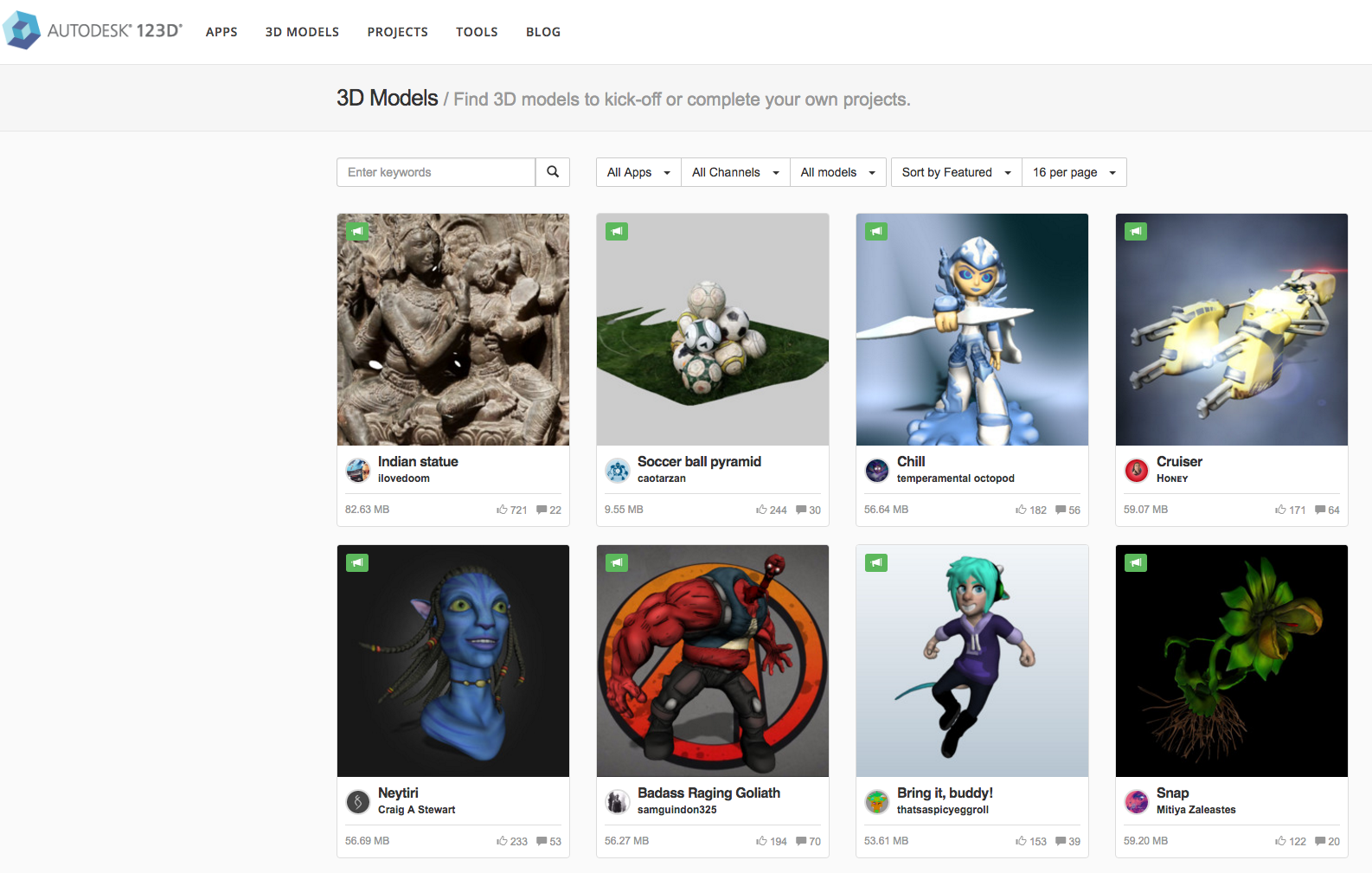View comments on Cruiser (64)

[x=1327, y=510]
